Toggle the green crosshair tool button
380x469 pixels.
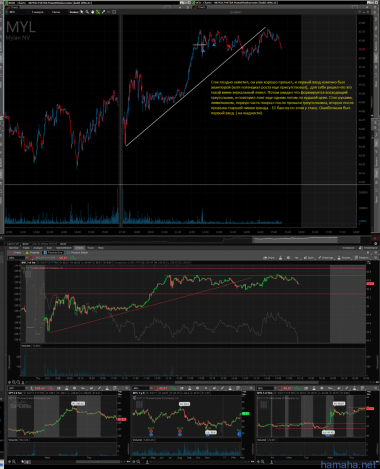click(x=98, y=12)
